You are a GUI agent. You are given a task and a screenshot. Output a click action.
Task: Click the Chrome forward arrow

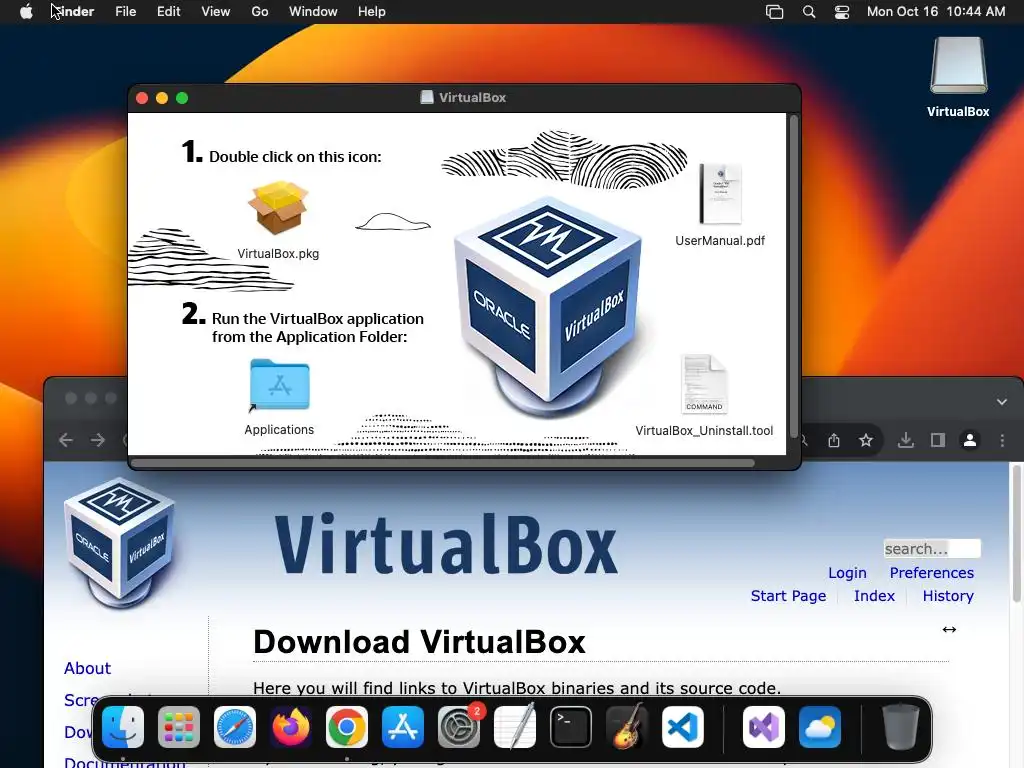[x=98, y=440]
